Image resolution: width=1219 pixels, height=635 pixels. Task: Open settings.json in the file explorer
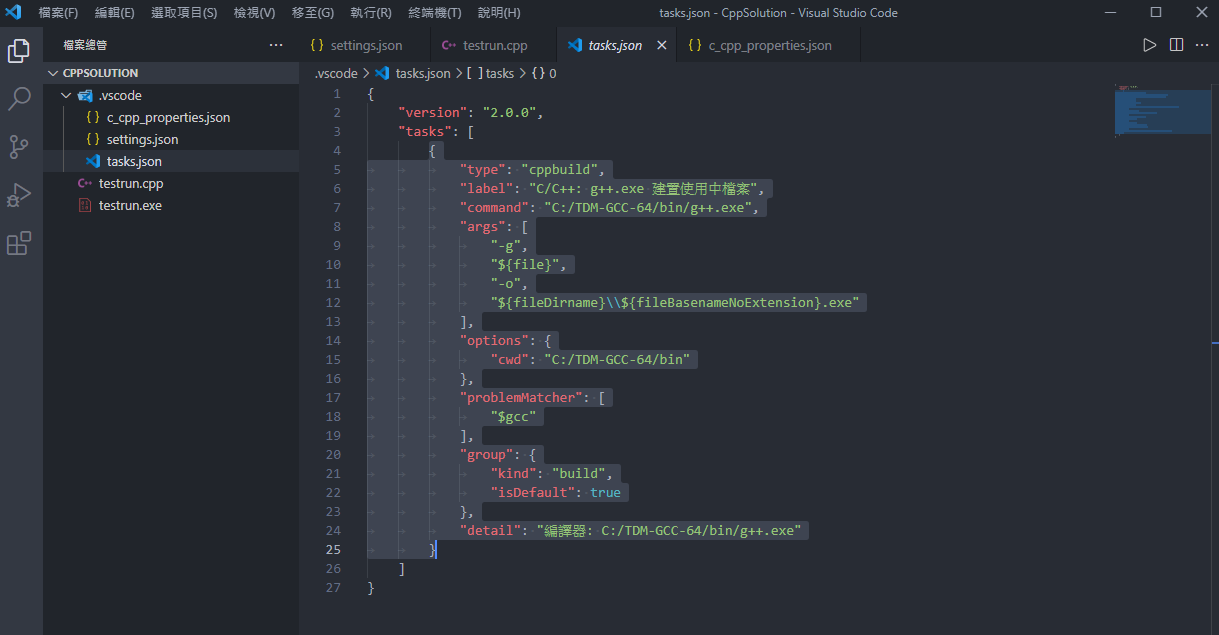tap(142, 139)
